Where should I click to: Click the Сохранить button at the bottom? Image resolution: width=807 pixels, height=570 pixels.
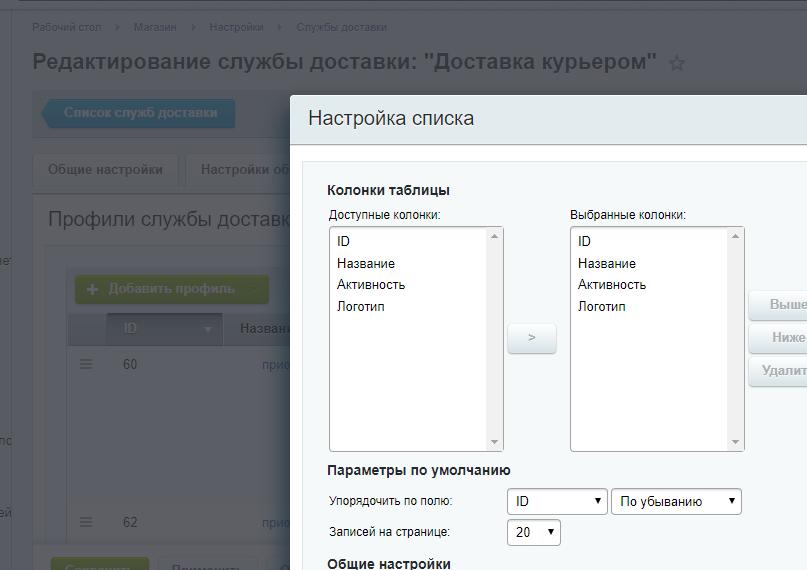pyautogui.click(x=100, y=564)
